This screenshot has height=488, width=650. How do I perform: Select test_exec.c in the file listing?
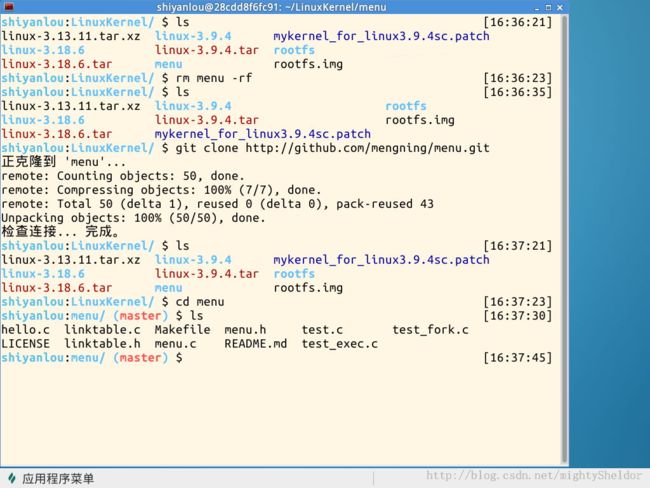pos(340,344)
